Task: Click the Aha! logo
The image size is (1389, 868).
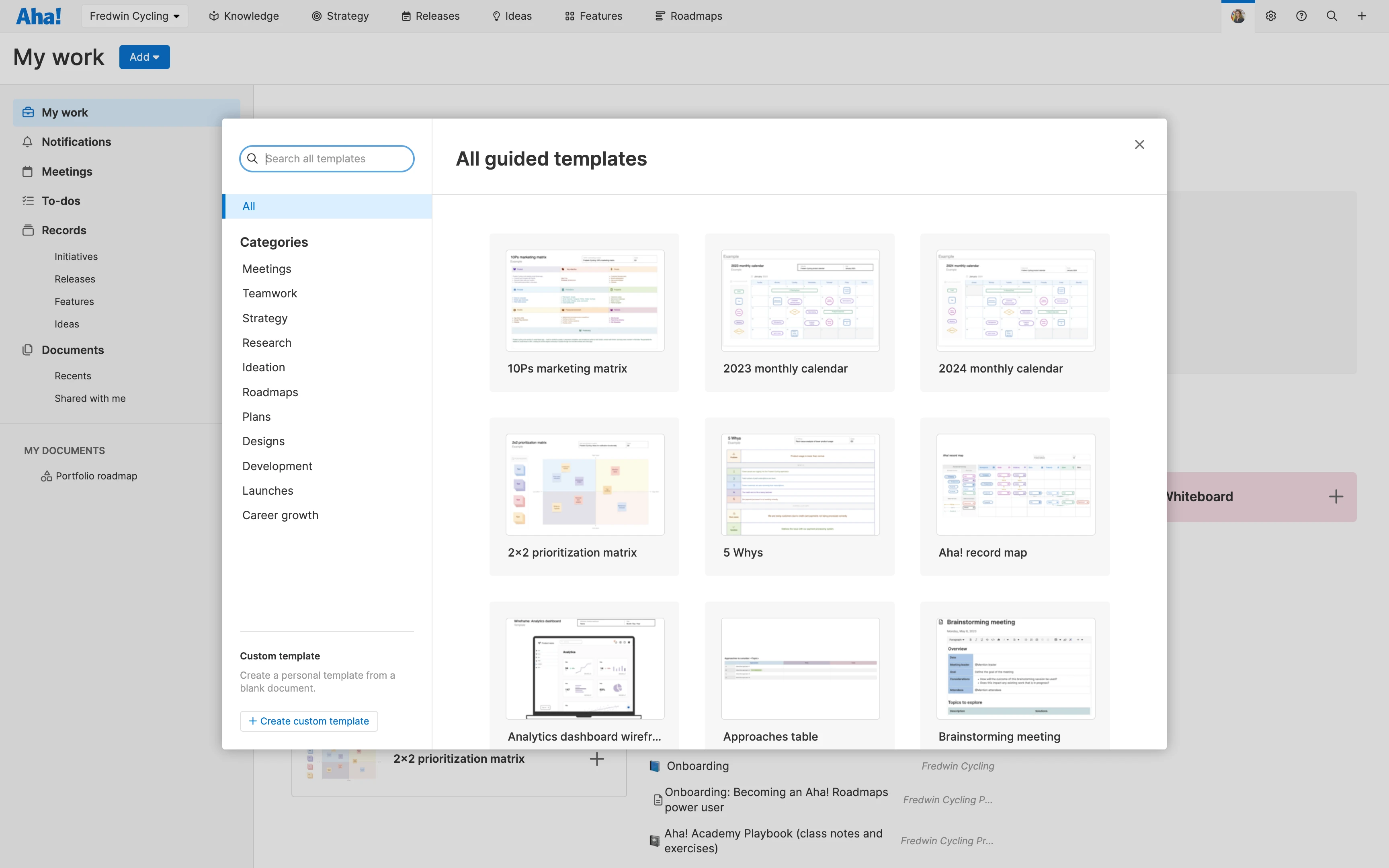Action: (x=39, y=16)
